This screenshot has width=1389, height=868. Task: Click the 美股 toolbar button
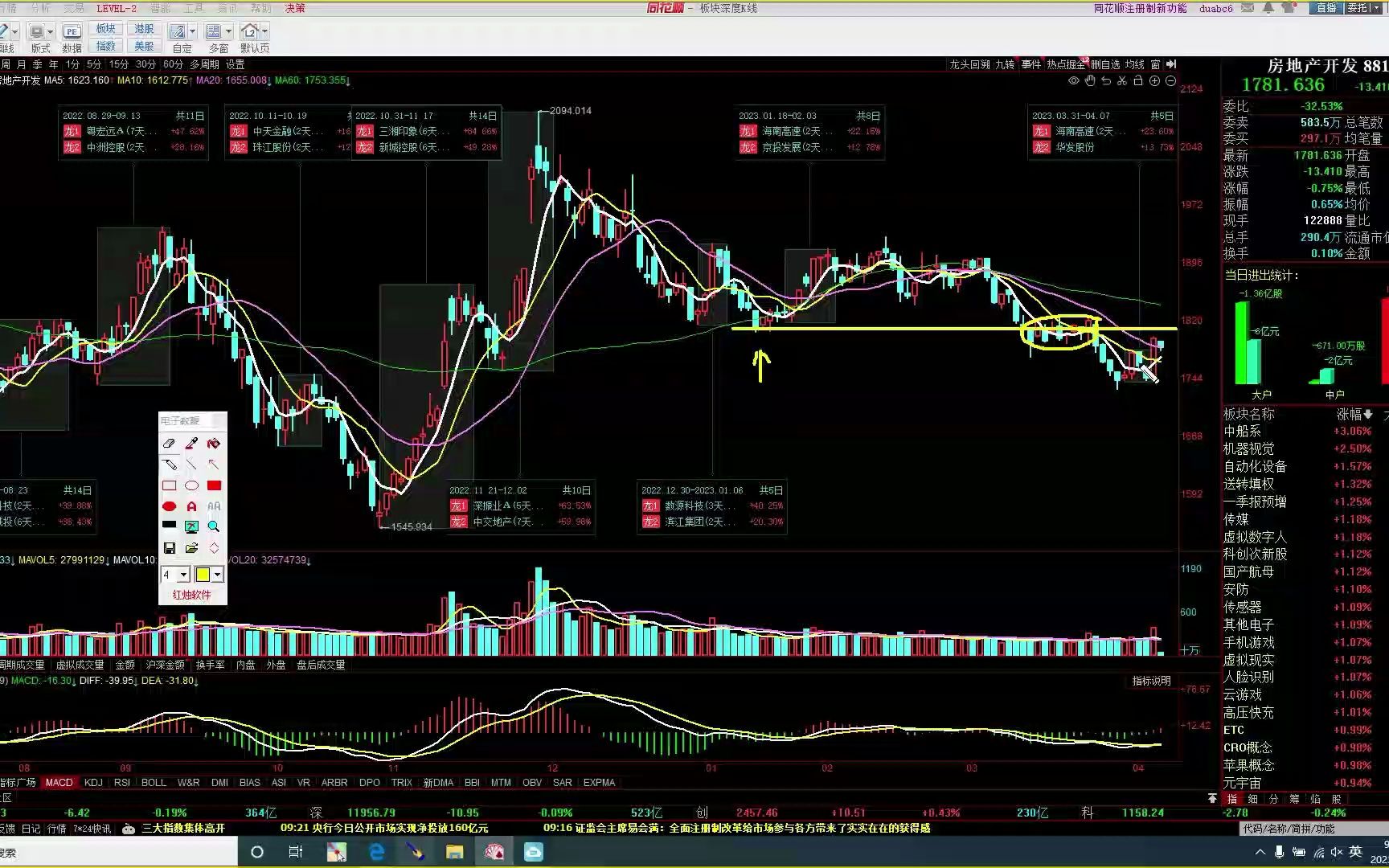click(x=144, y=46)
